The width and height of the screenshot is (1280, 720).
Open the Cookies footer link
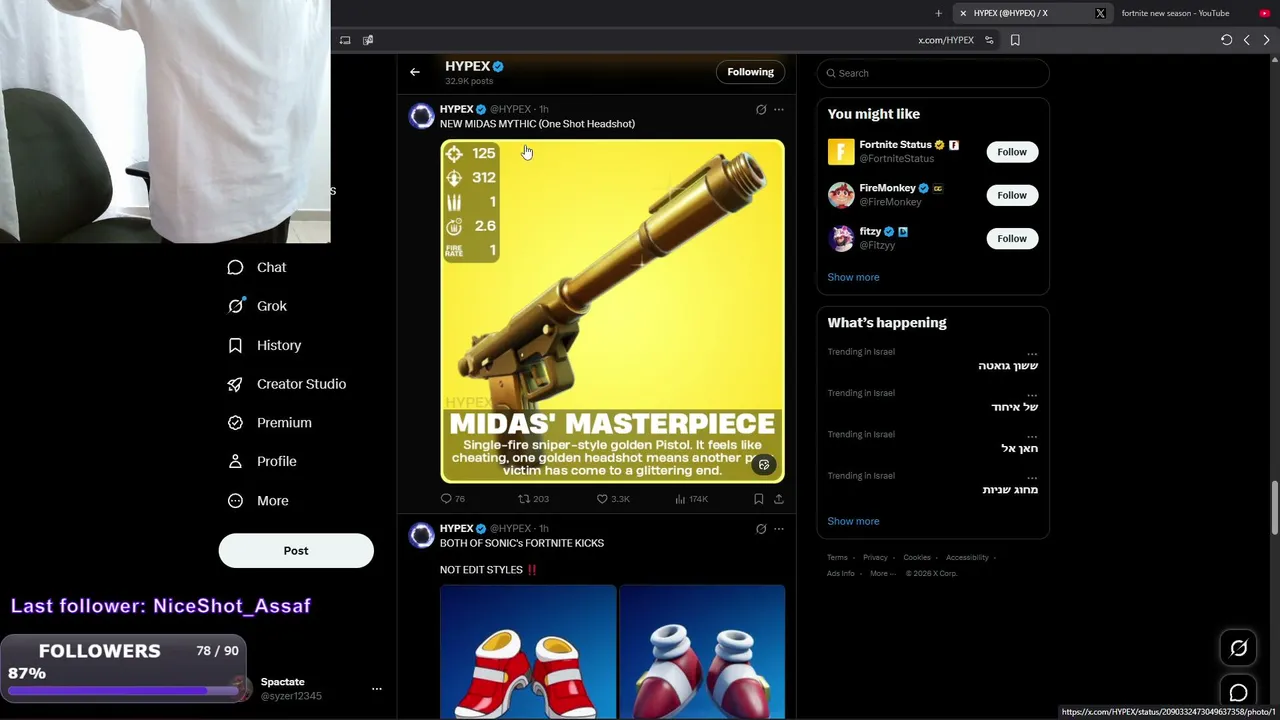[917, 557]
